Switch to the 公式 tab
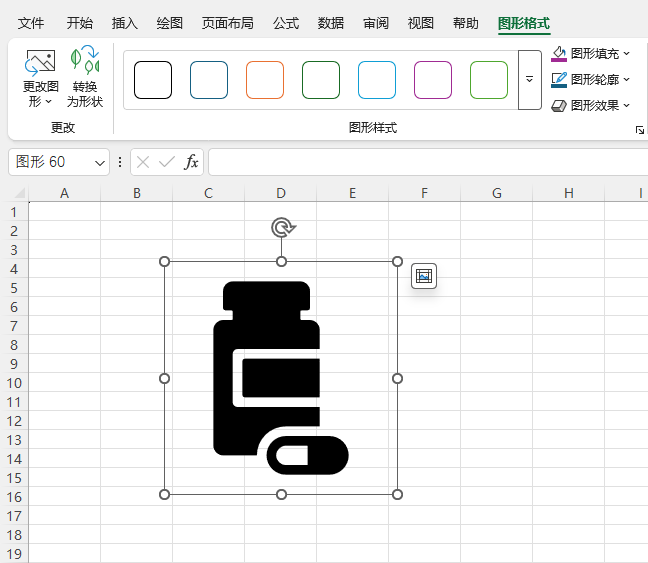 click(286, 23)
